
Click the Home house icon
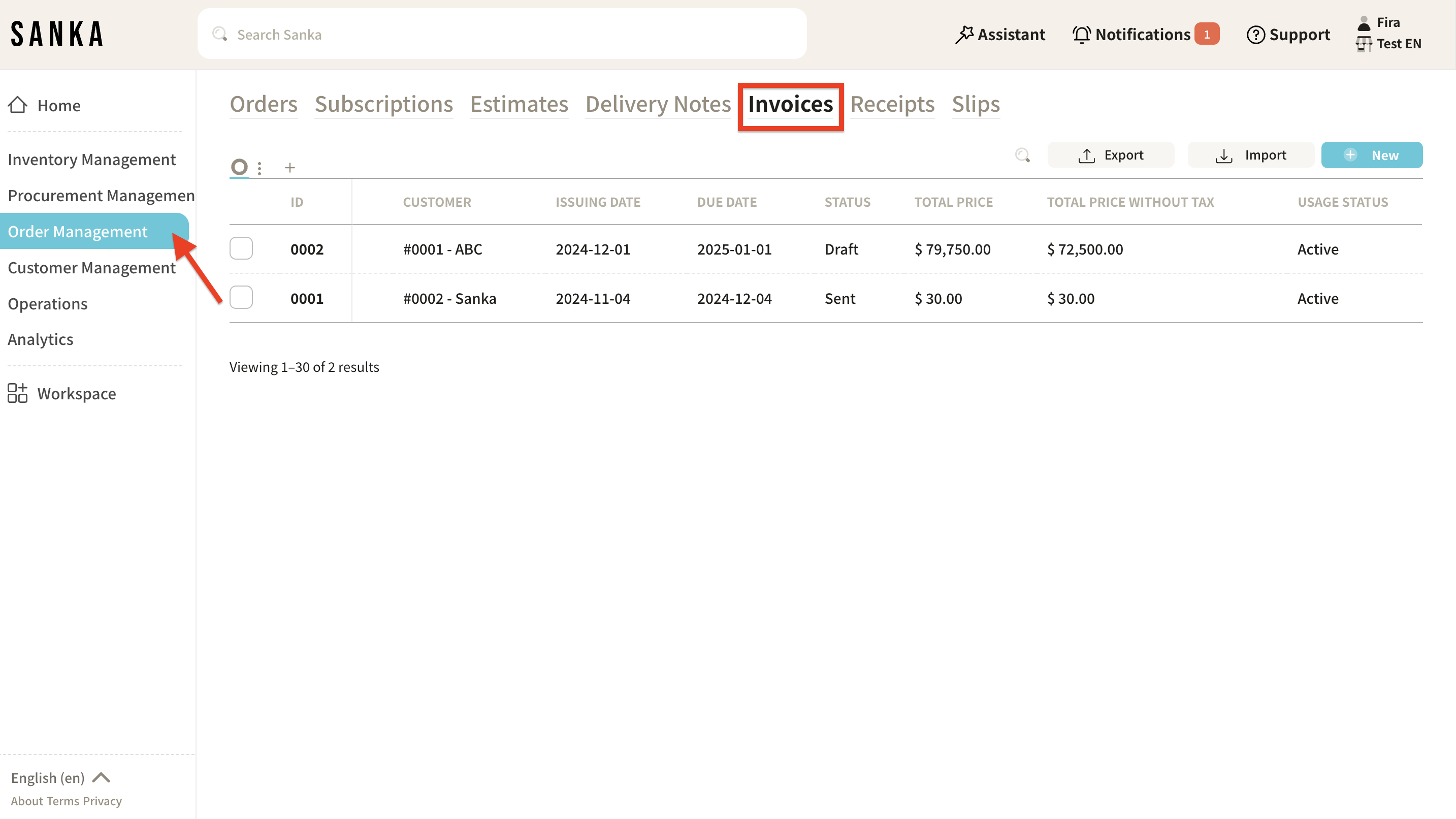18,105
